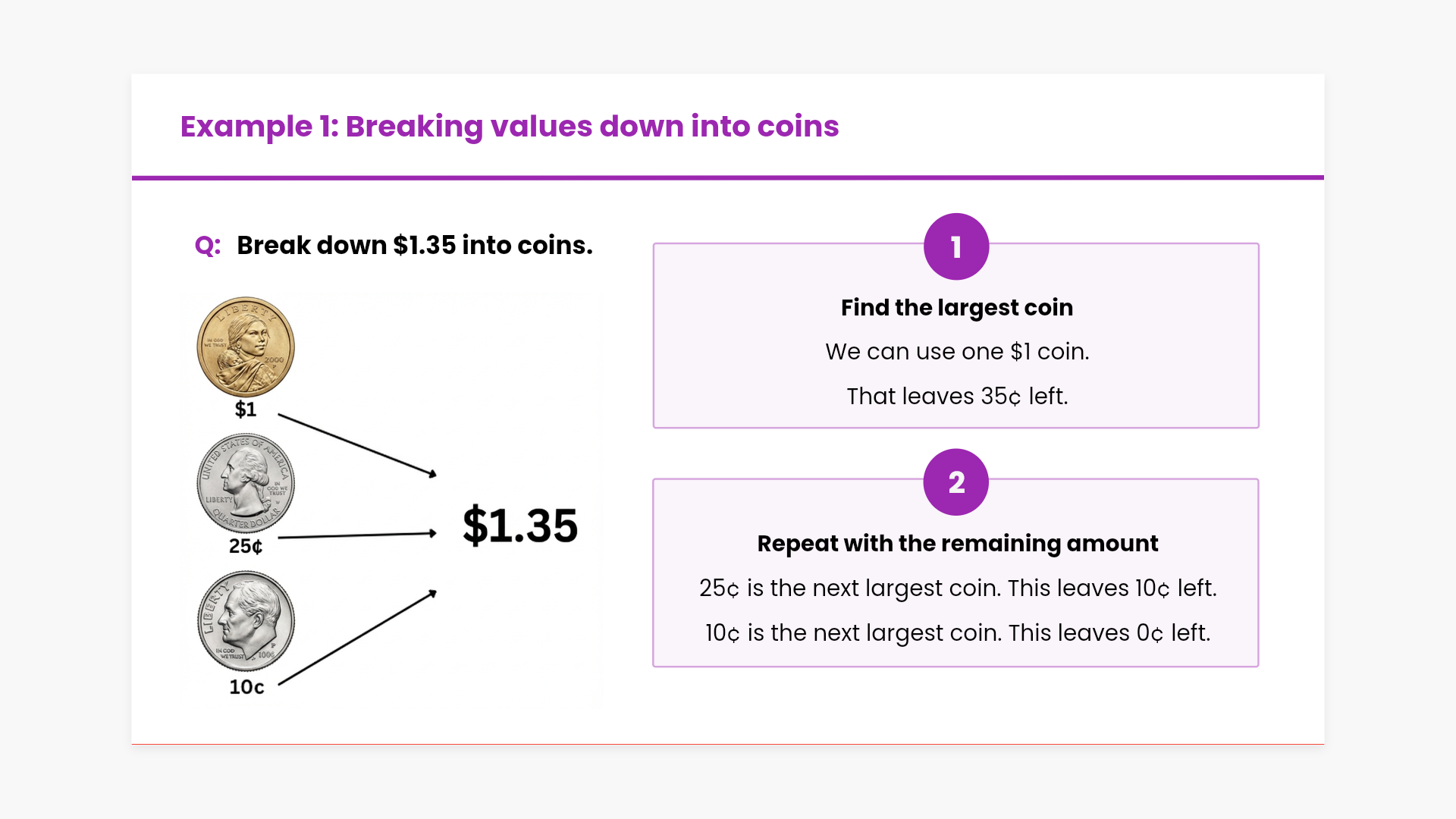
Task: Click the "10c" caption under the dime
Action: [246, 687]
